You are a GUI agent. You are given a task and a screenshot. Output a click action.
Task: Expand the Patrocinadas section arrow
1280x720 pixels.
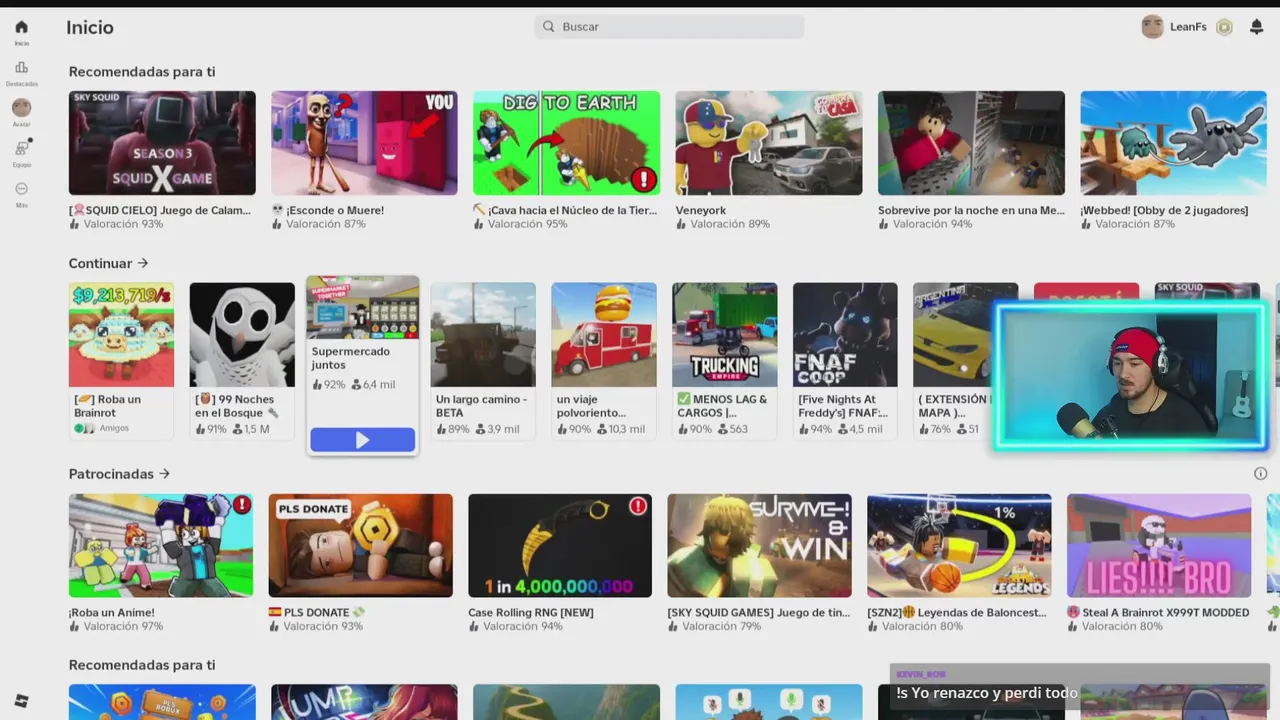(164, 474)
